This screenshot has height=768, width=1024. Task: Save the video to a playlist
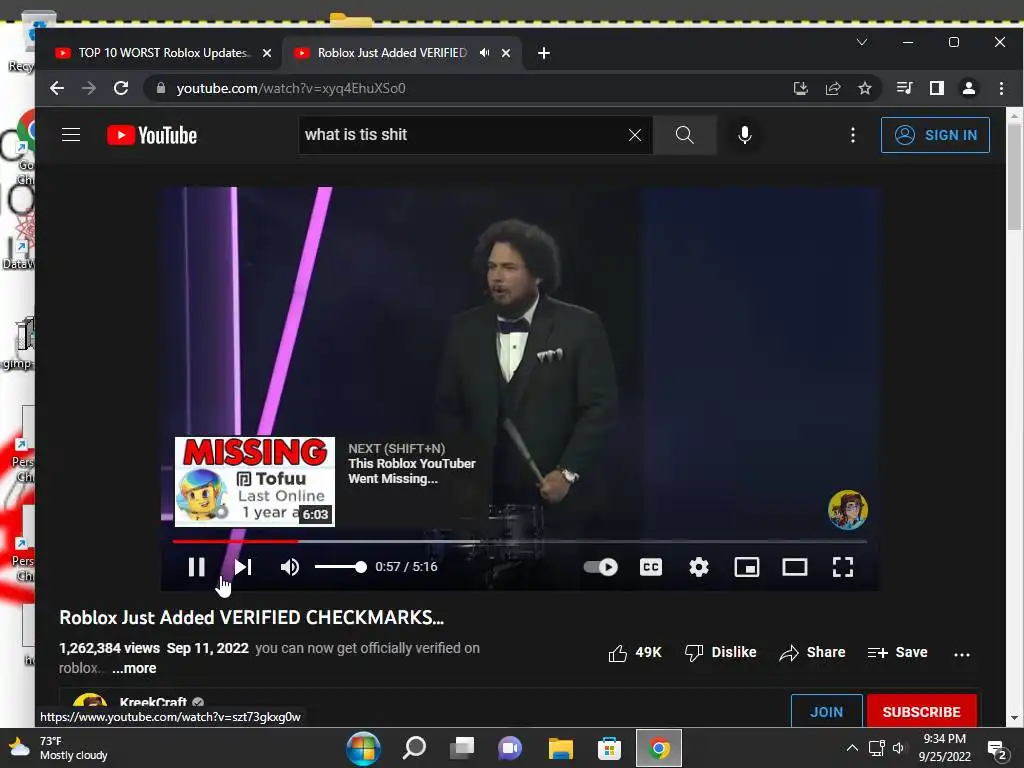click(898, 652)
